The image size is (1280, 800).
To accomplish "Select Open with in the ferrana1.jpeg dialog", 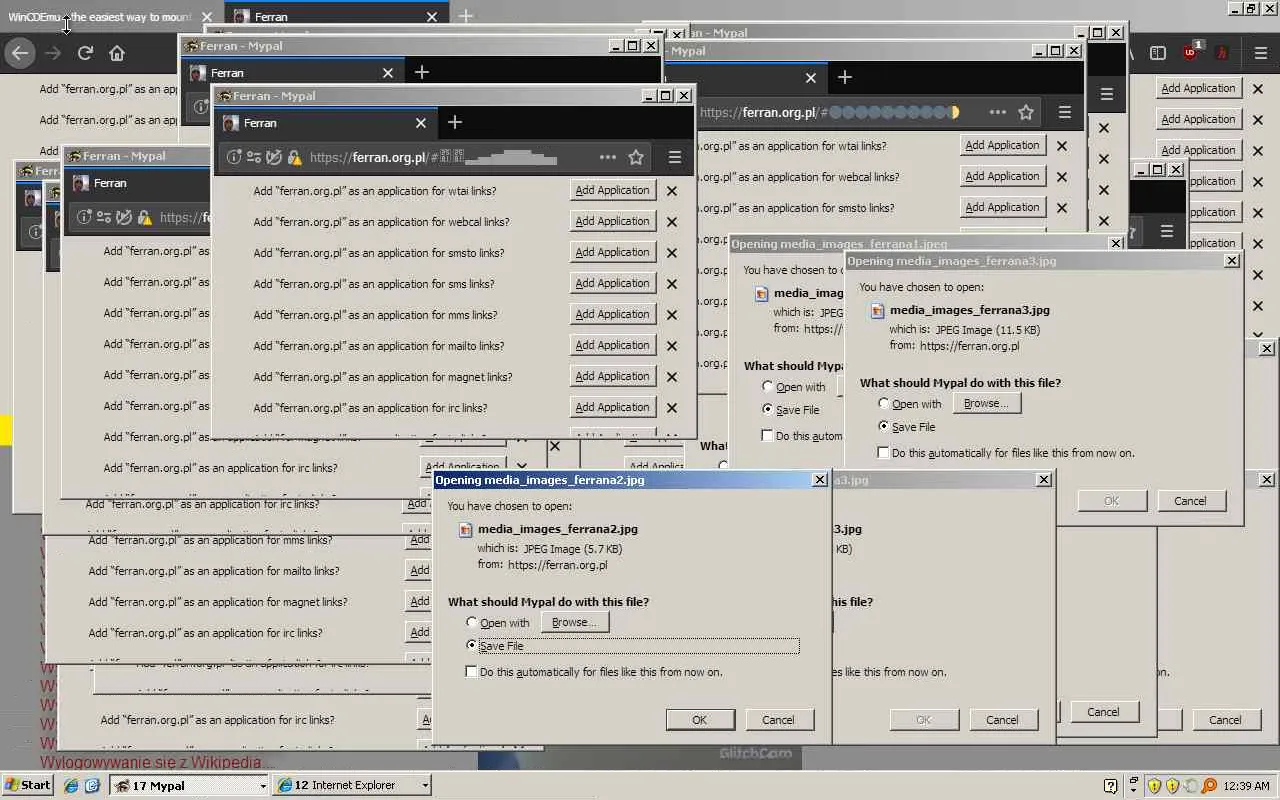I will pos(768,387).
